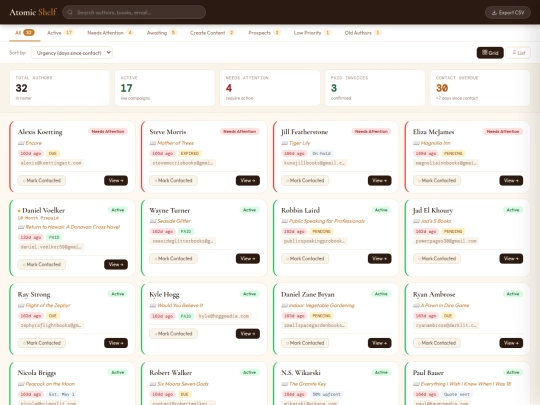Screen dimensions: 540x405
Task: Click Active badge on Wayne Turner card
Action: tap(249, 210)
